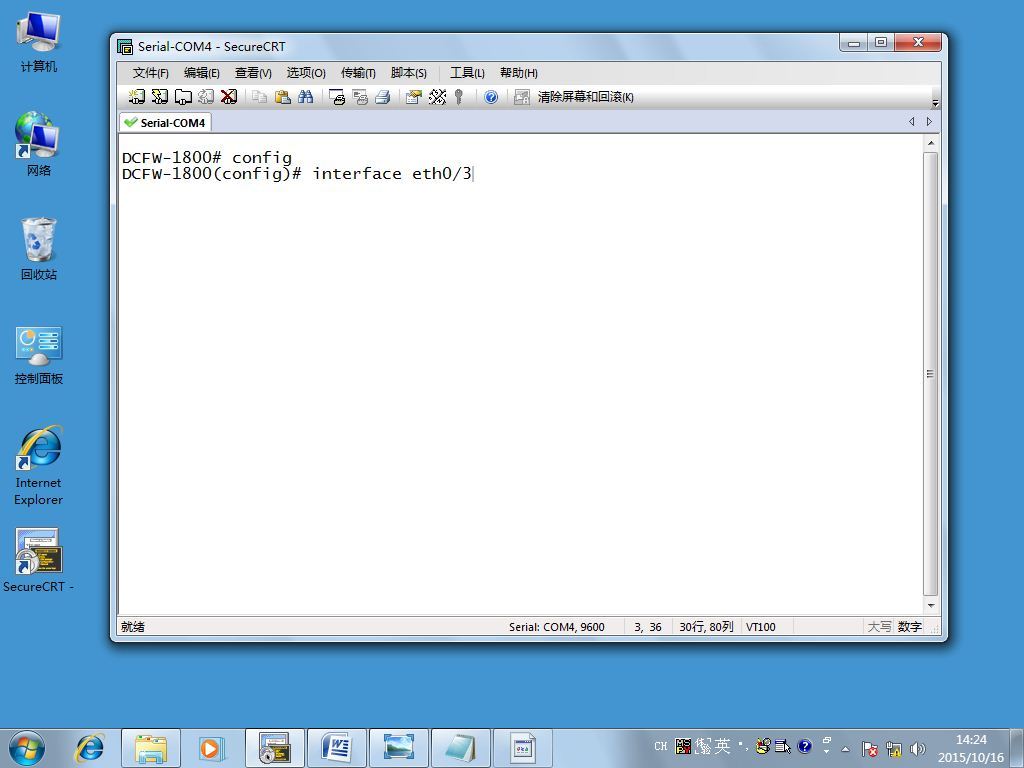Click the SecureCRT window title icon

(125, 46)
